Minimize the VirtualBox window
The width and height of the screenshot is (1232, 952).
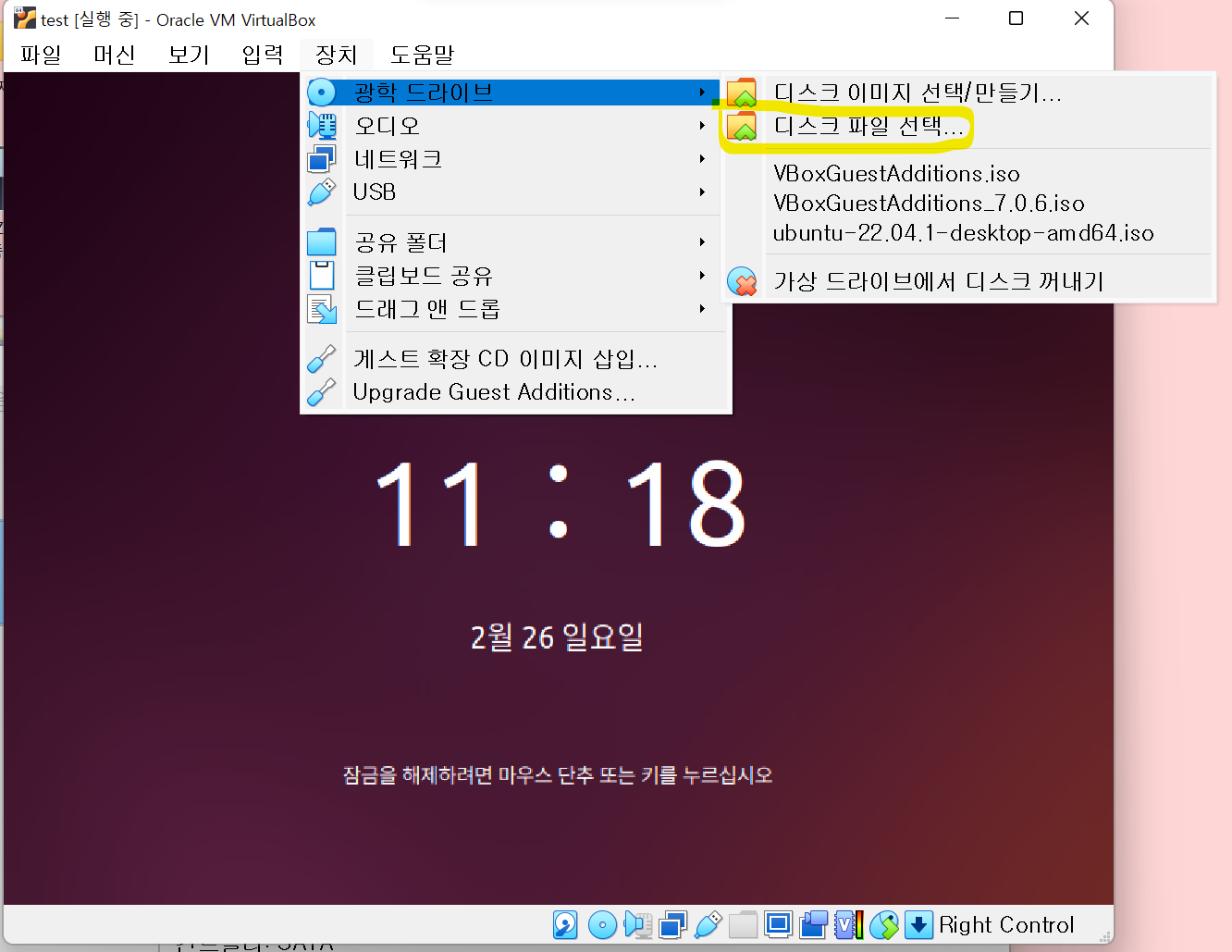coord(952,19)
